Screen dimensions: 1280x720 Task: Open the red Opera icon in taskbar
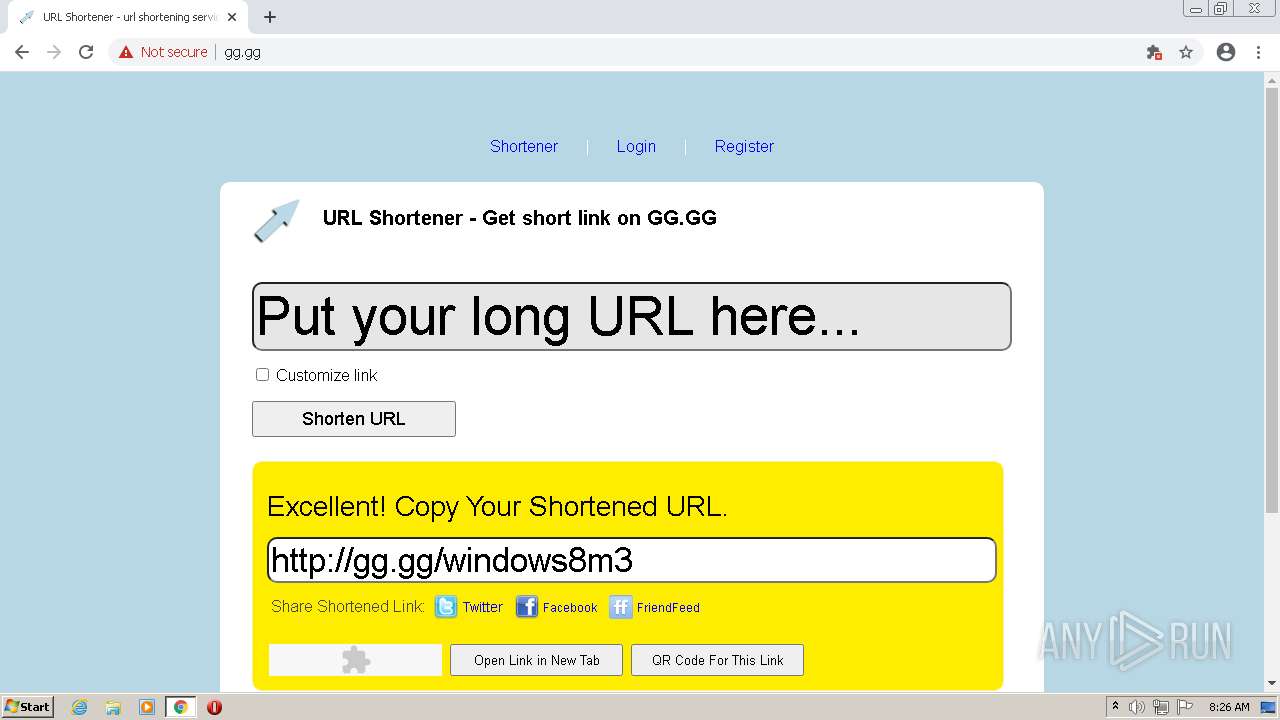[214, 707]
